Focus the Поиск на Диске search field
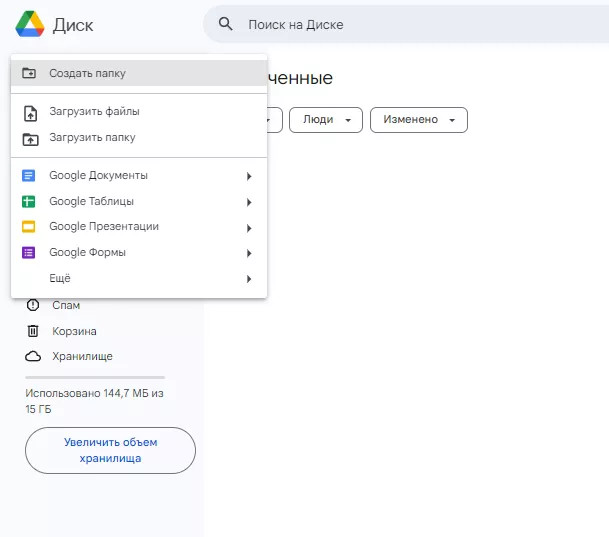This screenshot has width=609, height=537. pos(400,24)
